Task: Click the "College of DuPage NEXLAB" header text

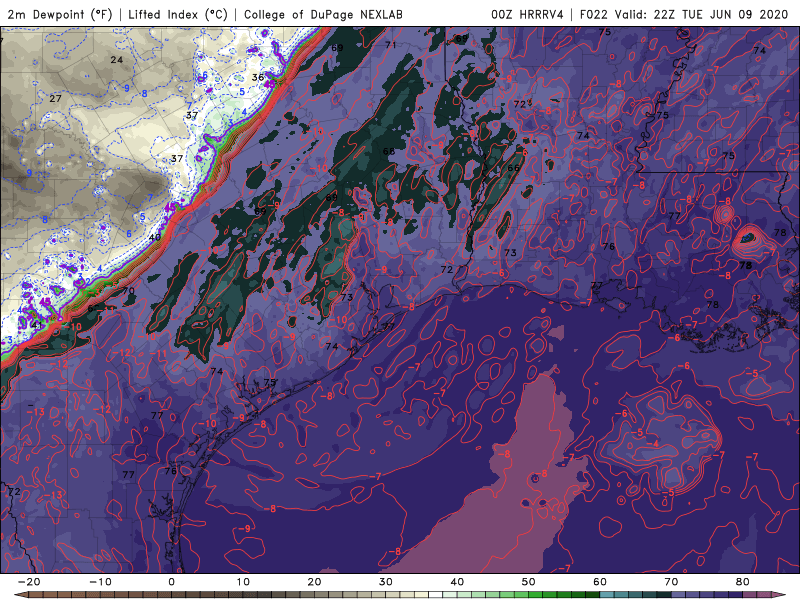Action: [323, 14]
